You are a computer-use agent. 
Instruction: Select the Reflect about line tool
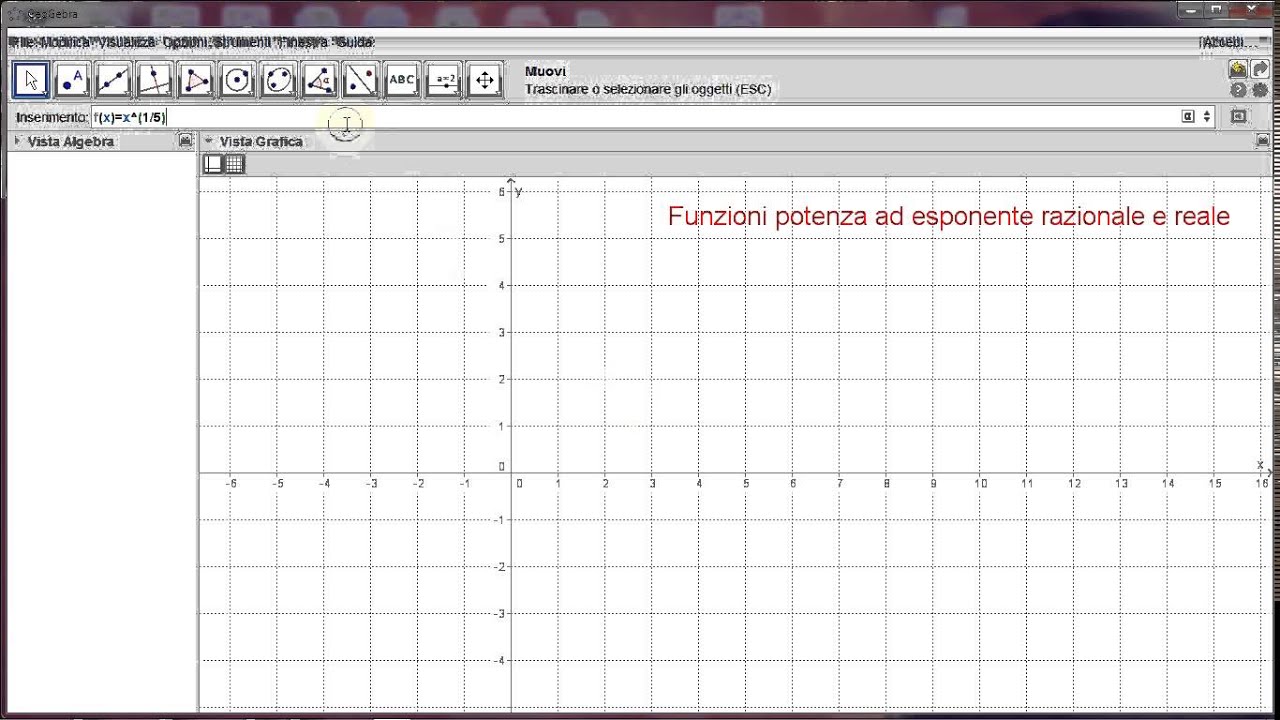tap(360, 81)
